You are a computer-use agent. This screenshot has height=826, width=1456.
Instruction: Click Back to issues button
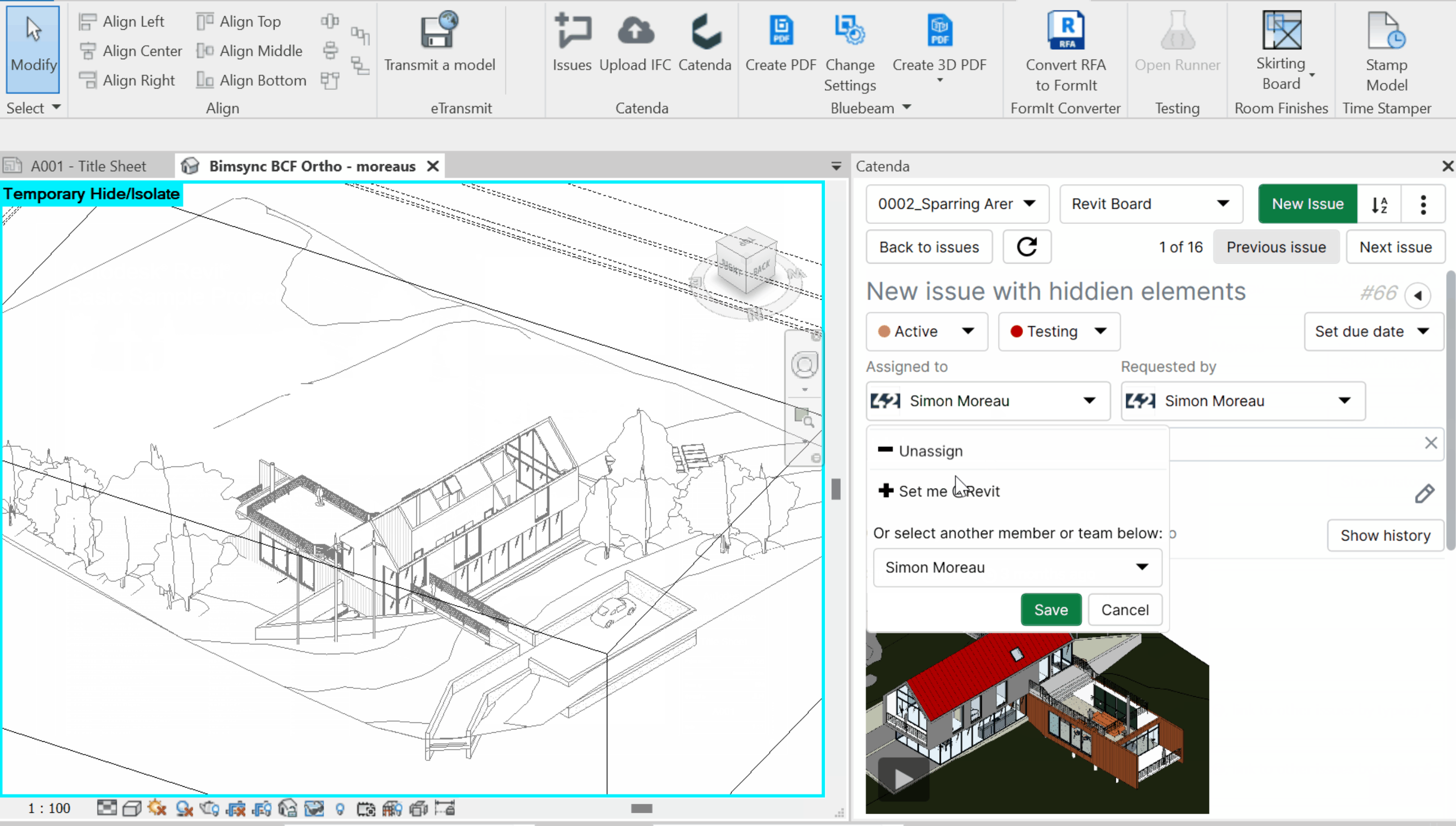pyautogui.click(x=929, y=248)
